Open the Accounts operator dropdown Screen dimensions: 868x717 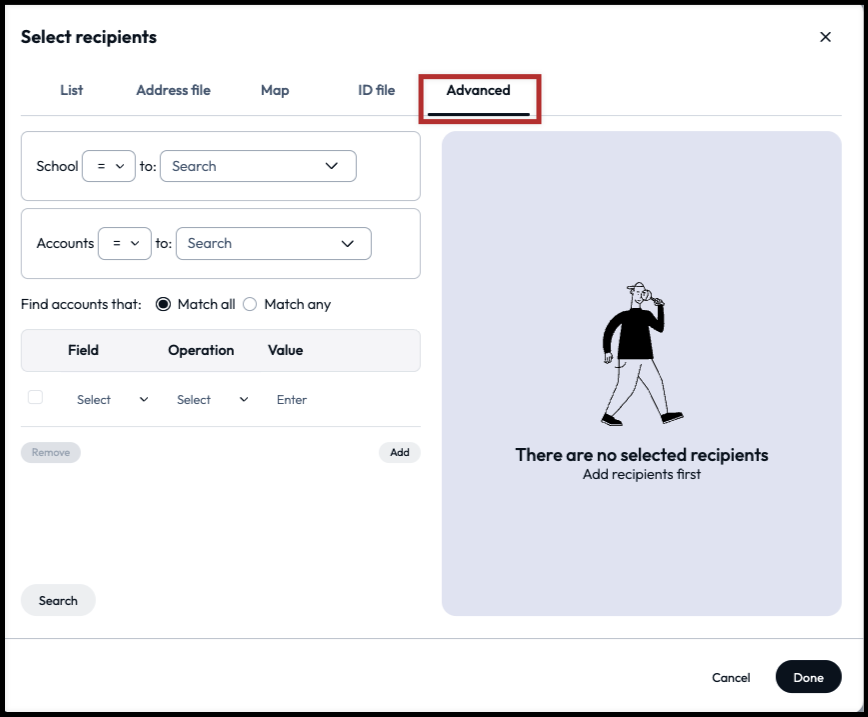(125, 243)
